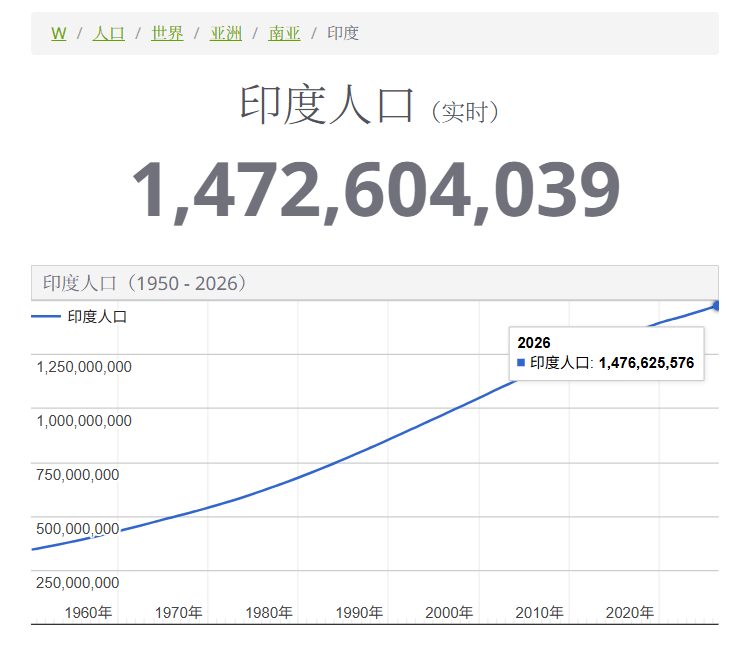Click the 印度人口 page heading

coord(326,106)
